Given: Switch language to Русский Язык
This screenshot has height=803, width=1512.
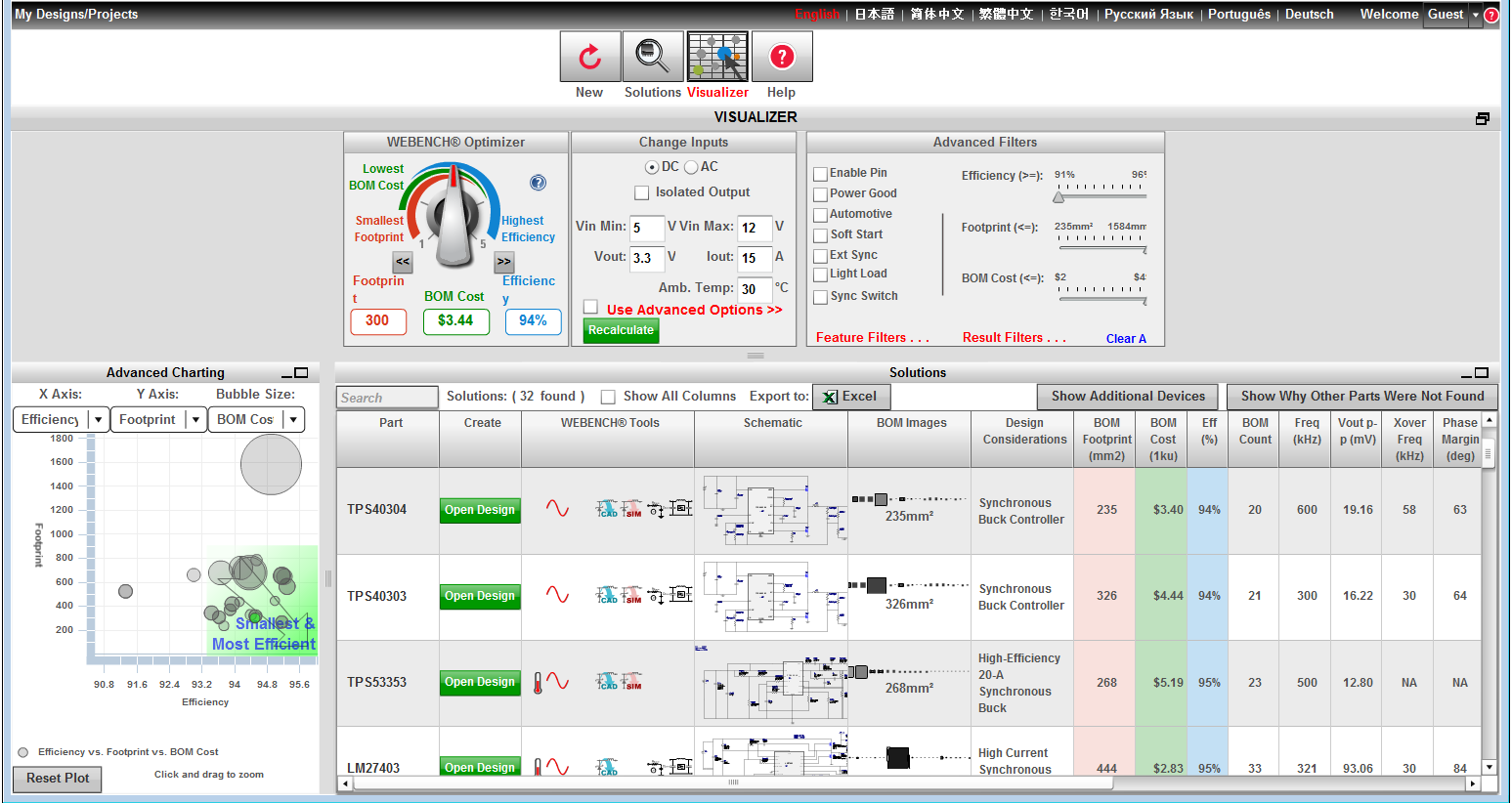Looking at the screenshot, I should click(1148, 15).
